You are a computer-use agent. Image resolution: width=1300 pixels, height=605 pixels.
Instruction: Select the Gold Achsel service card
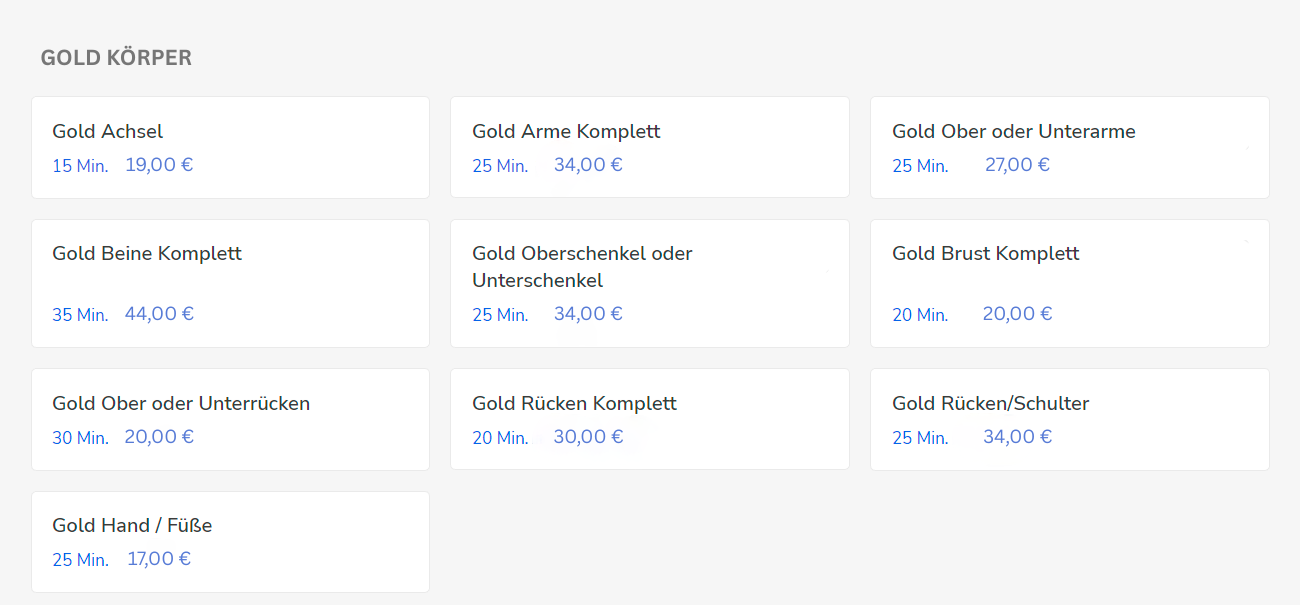pyautogui.click(x=230, y=147)
